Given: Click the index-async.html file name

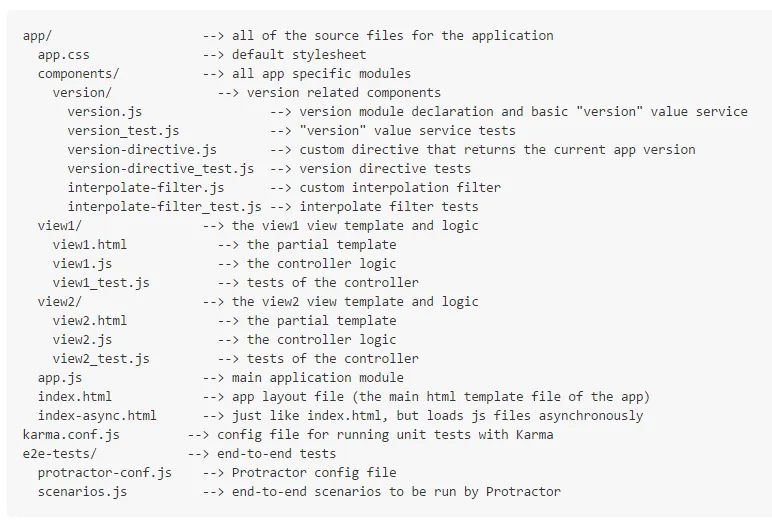Looking at the screenshot, I should [x=98, y=416].
